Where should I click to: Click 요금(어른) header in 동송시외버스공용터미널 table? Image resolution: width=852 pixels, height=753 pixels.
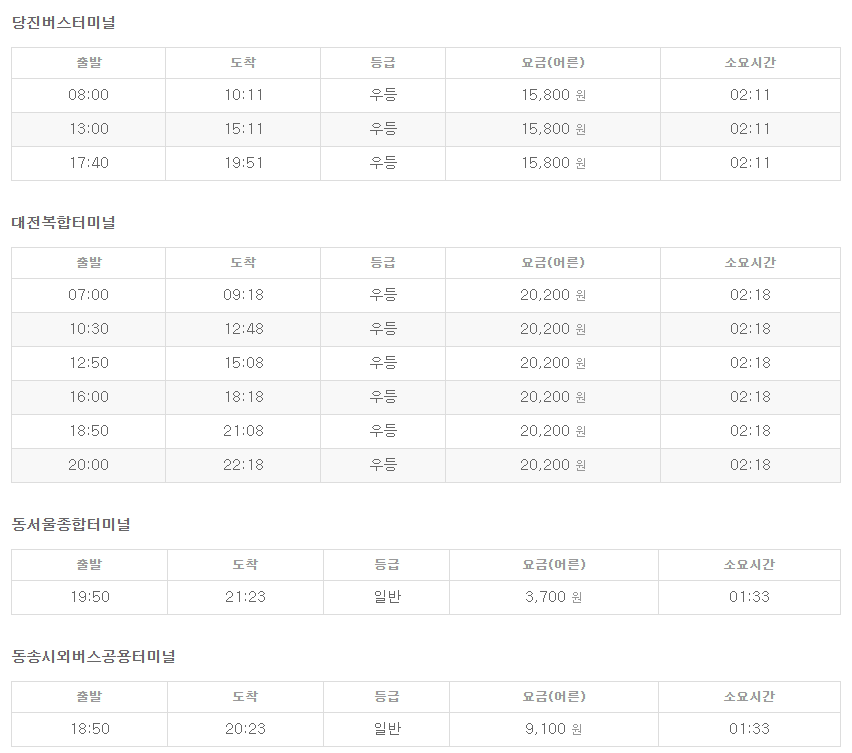click(554, 696)
